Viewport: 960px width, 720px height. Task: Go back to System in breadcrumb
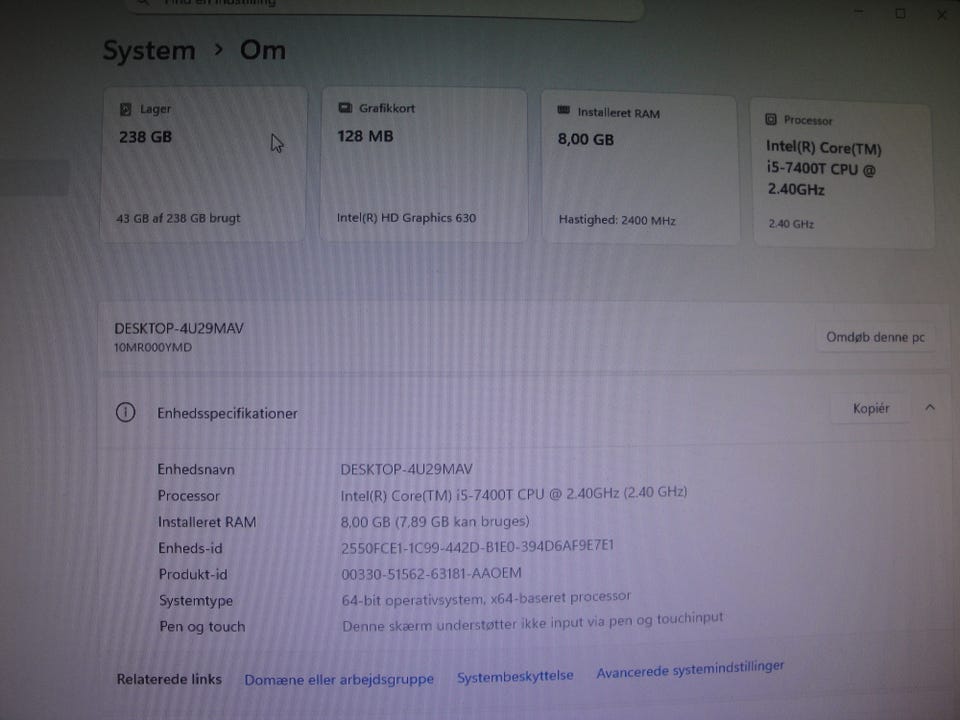(x=149, y=50)
